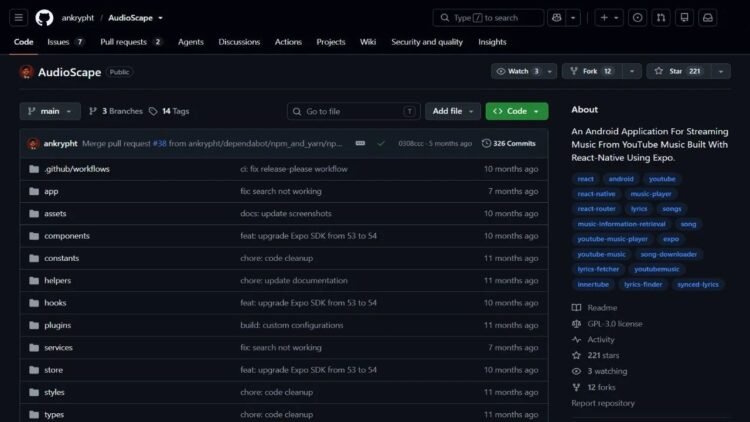The height and width of the screenshot is (422, 750).
Task: Open the Copilot dropdown arrow
Action: pos(573,18)
